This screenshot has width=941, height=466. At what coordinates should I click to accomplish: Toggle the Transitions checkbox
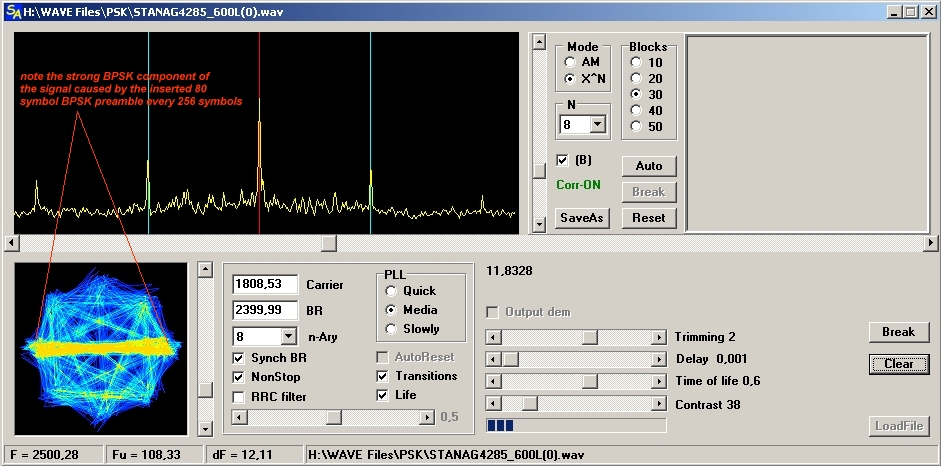(x=383, y=376)
